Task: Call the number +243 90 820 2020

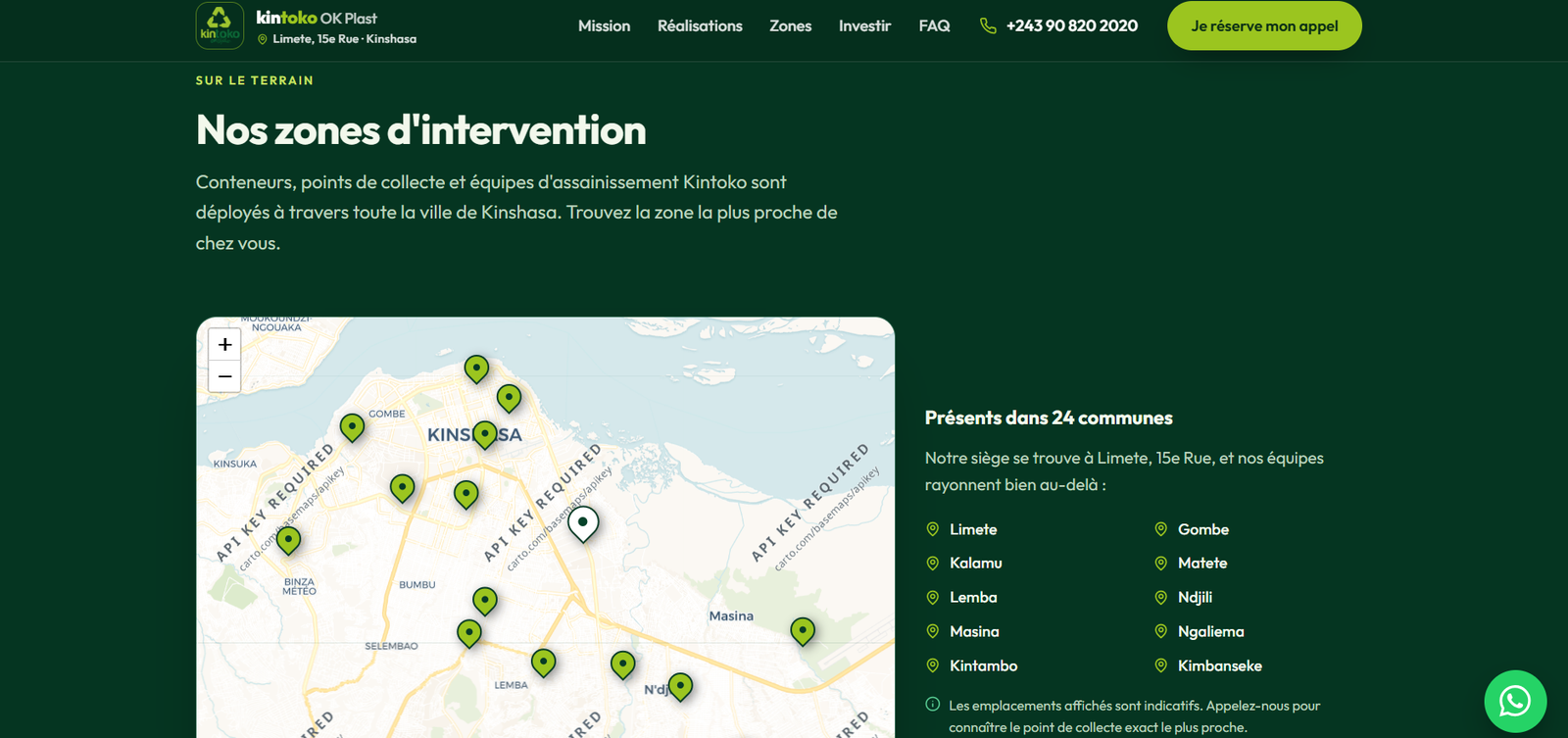Action: (x=1072, y=25)
